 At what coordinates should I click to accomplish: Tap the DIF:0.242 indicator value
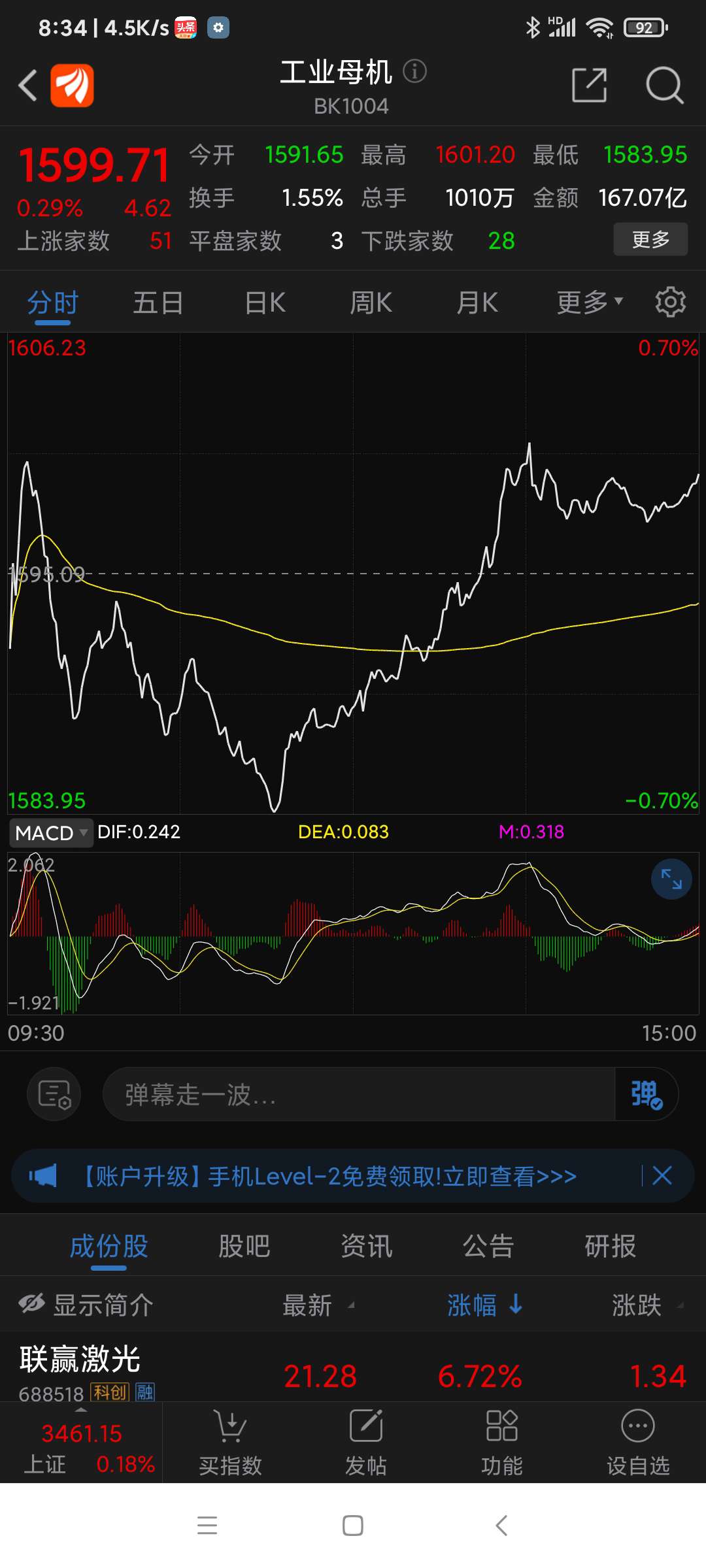click(139, 832)
